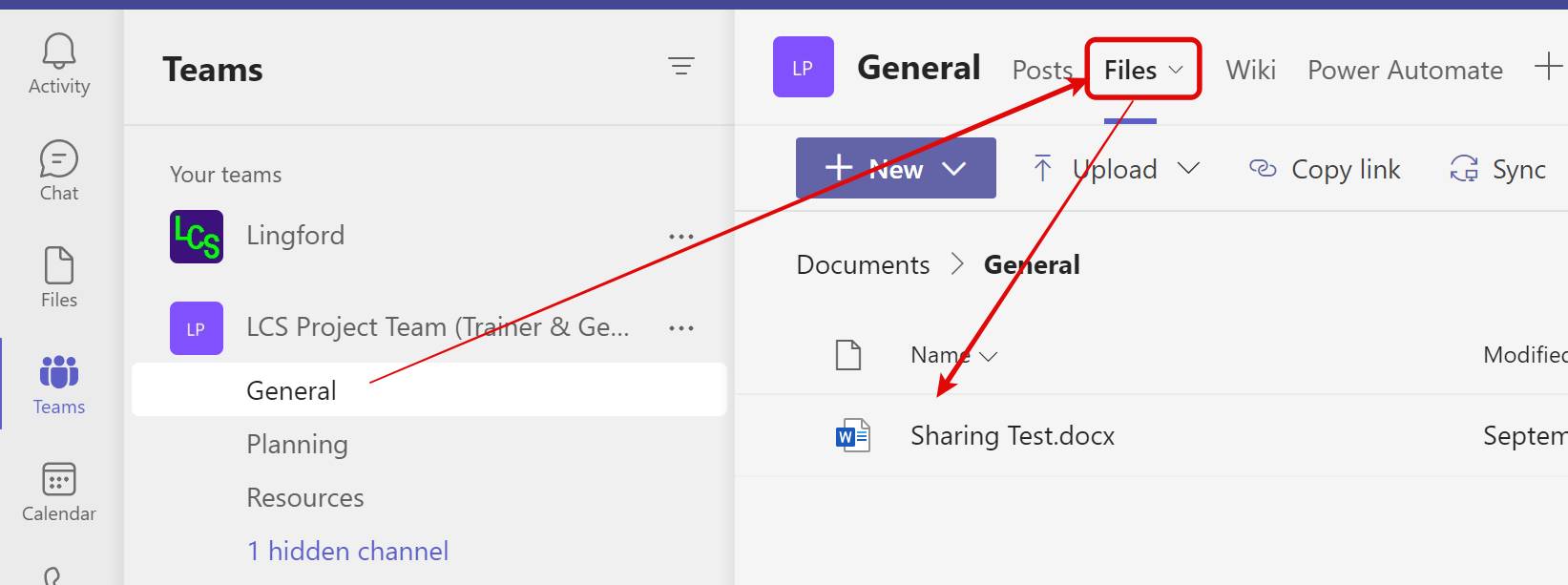Viewport: 1568px width, 585px height.
Task: Click LCS Project Team avatar in list
Action: click(197, 328)
